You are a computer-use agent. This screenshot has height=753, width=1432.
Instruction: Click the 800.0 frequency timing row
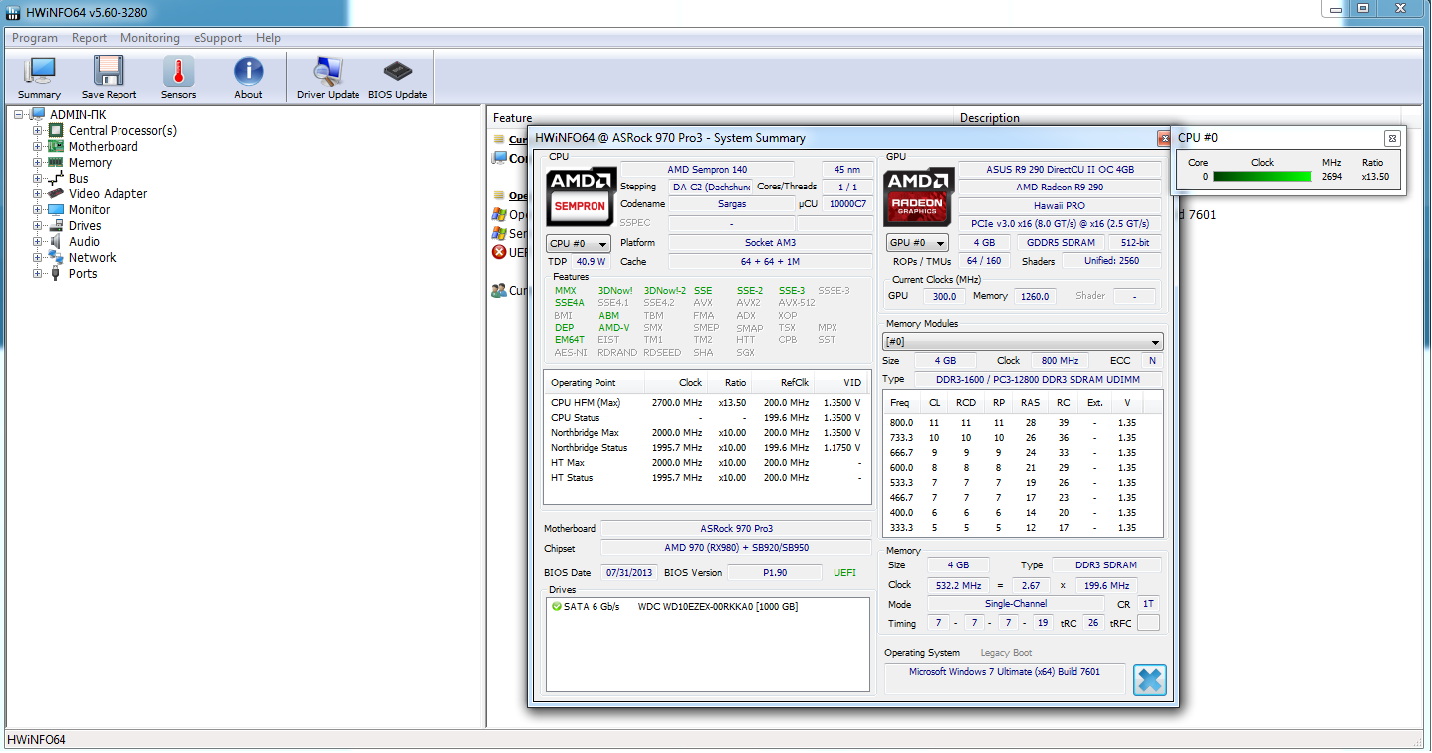(x=1023, y=423)
